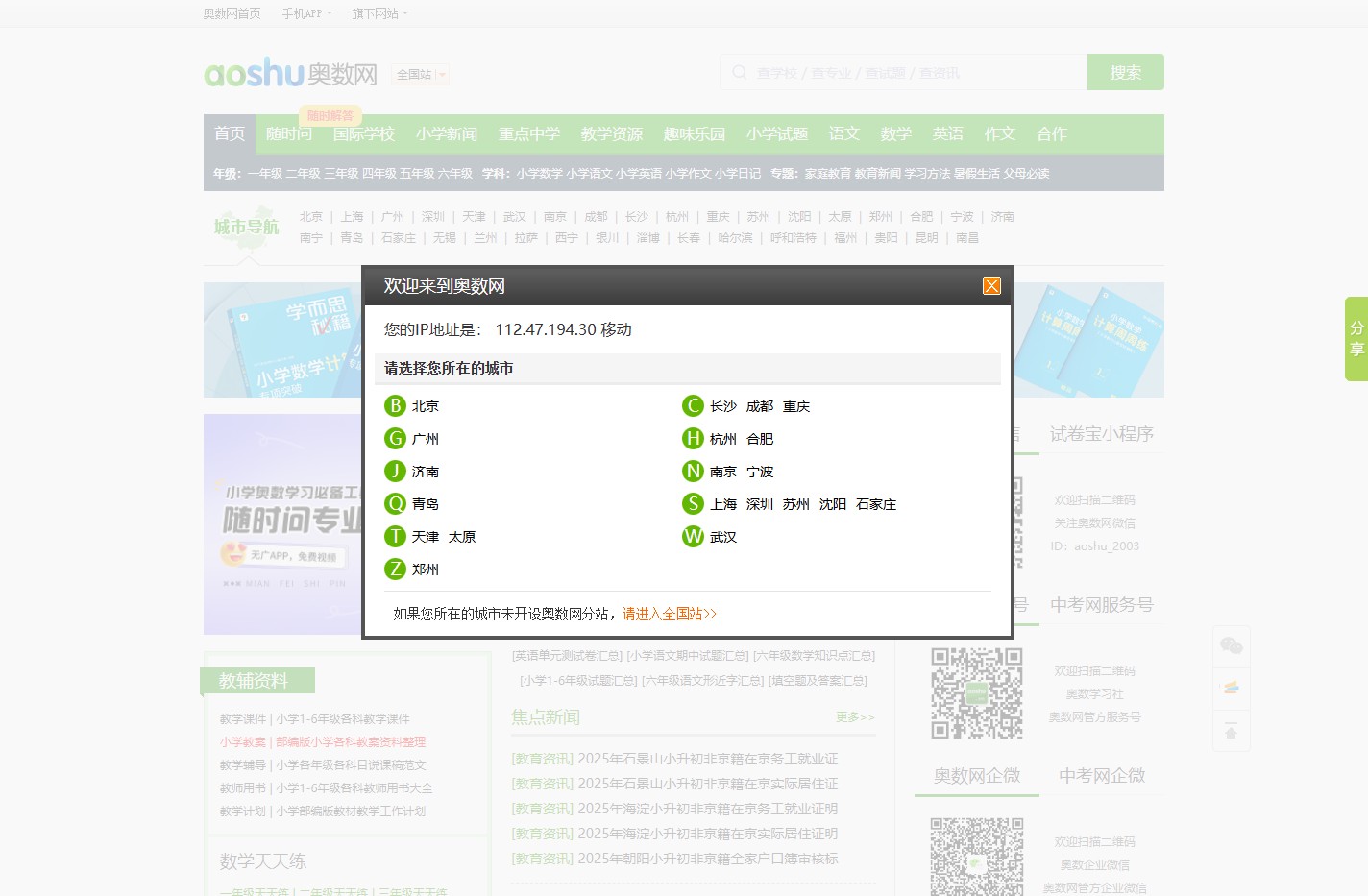This screenshot has height=896, width=1368.
Task: Choose 郑州 in the city dialog
Action: 426,569
